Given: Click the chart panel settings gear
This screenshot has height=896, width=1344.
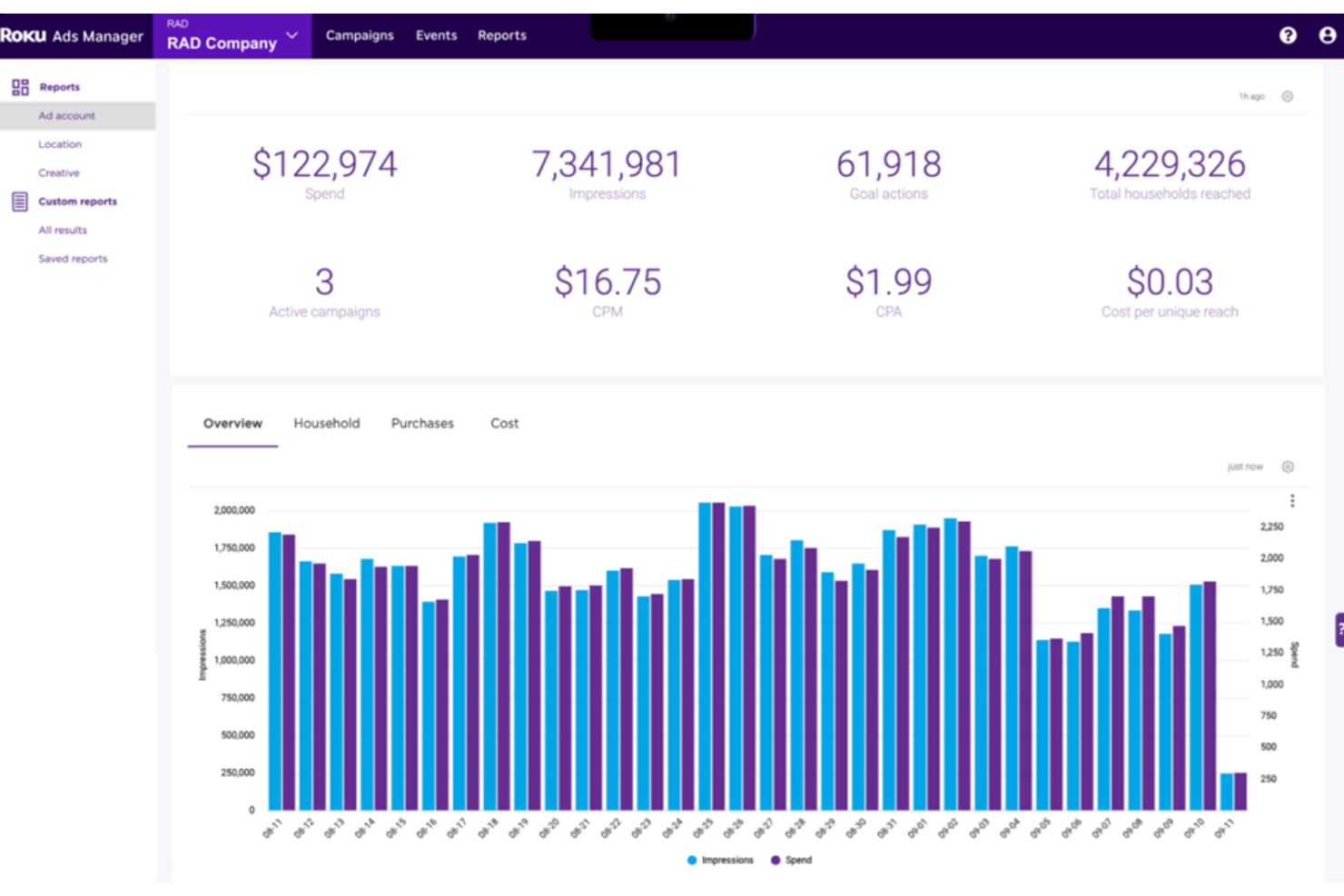Looking at the screenshot, I should coord(1288,467).
